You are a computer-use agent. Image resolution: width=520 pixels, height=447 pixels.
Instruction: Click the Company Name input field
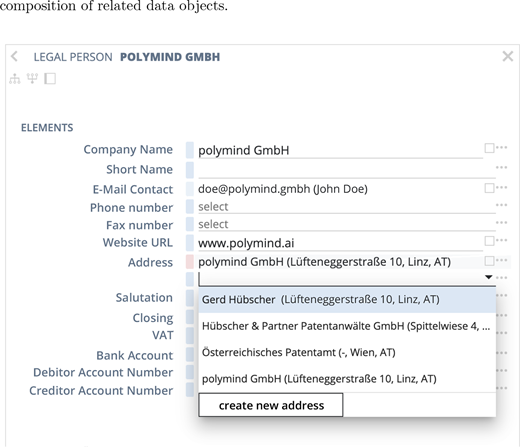click(x=340, y=150)
